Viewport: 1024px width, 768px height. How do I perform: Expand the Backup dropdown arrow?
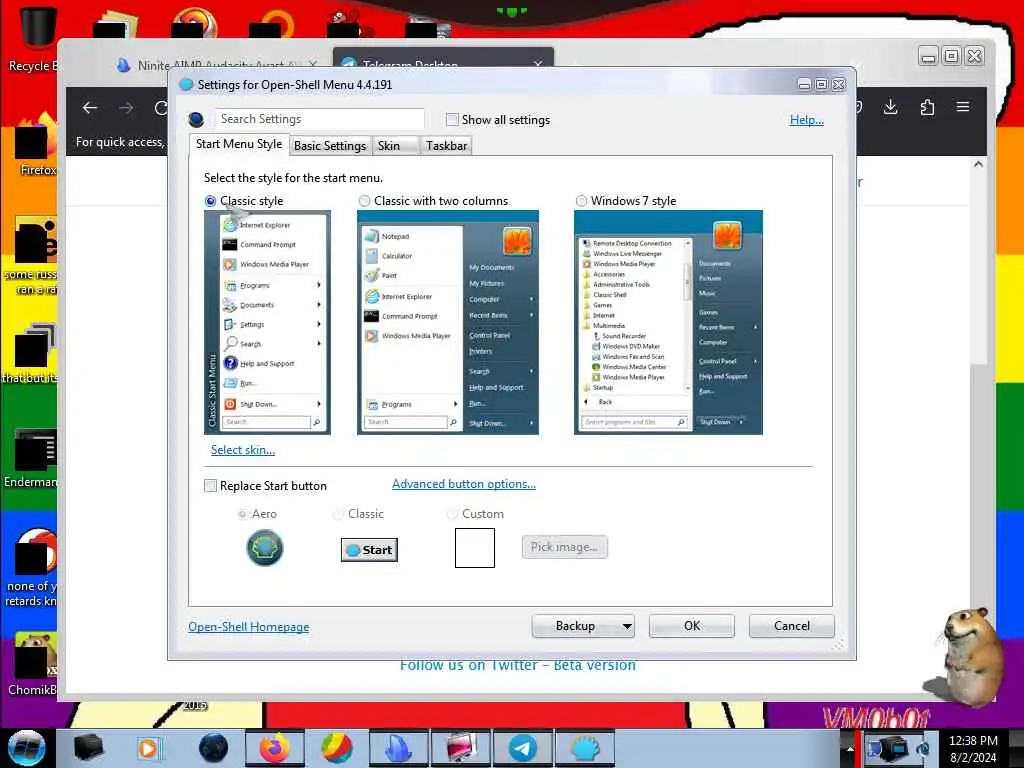click(627, 626)
